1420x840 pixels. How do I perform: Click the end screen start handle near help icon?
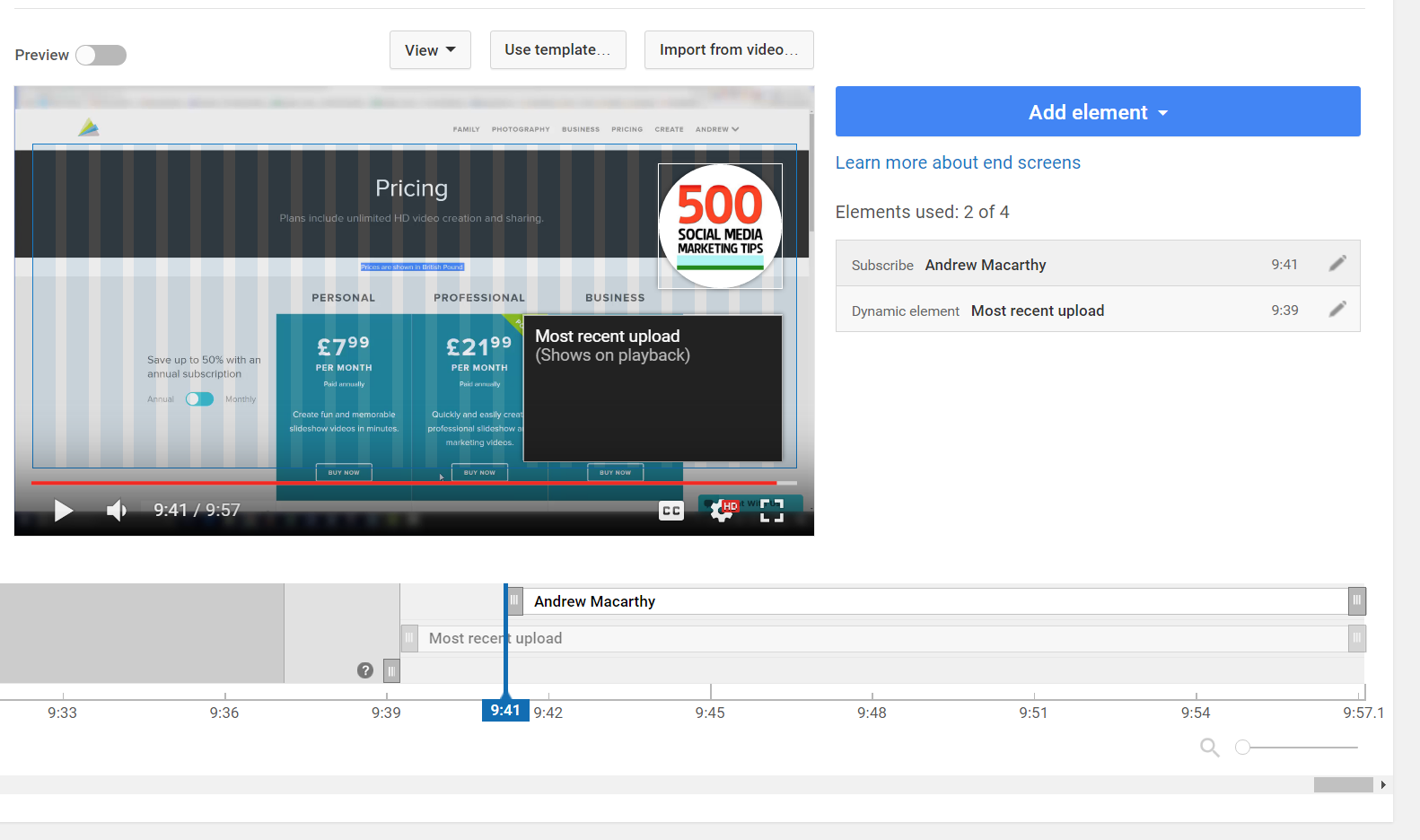pos(391,671)
